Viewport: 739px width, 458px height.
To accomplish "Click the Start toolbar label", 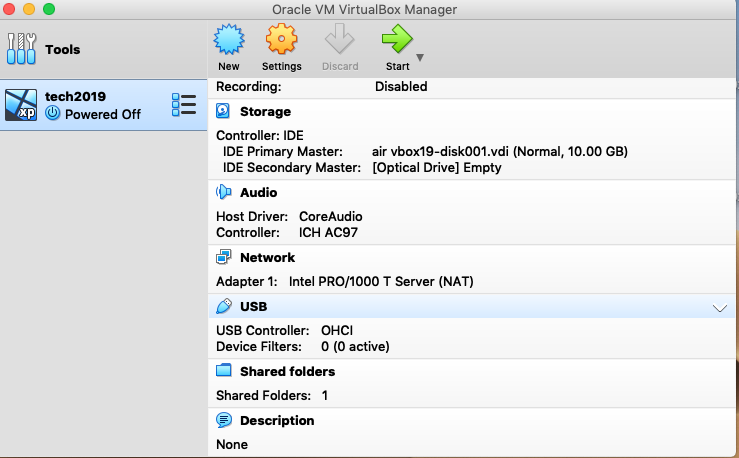I will [x=397, y=66].
